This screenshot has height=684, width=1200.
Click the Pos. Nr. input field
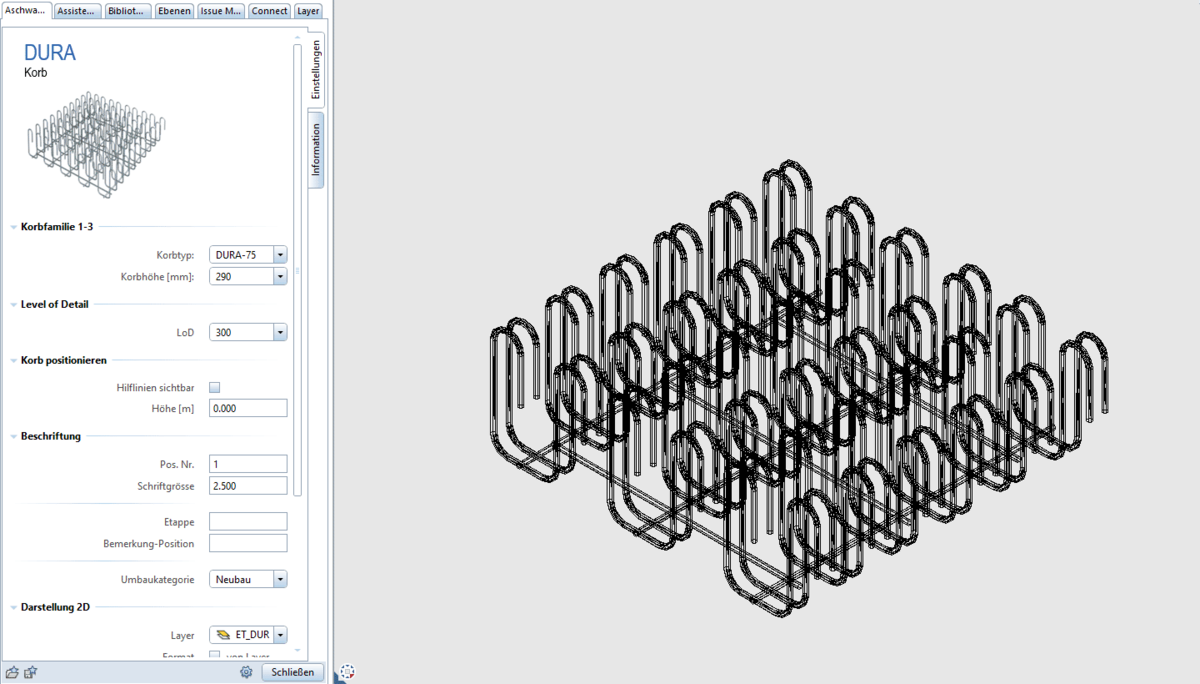248,464
